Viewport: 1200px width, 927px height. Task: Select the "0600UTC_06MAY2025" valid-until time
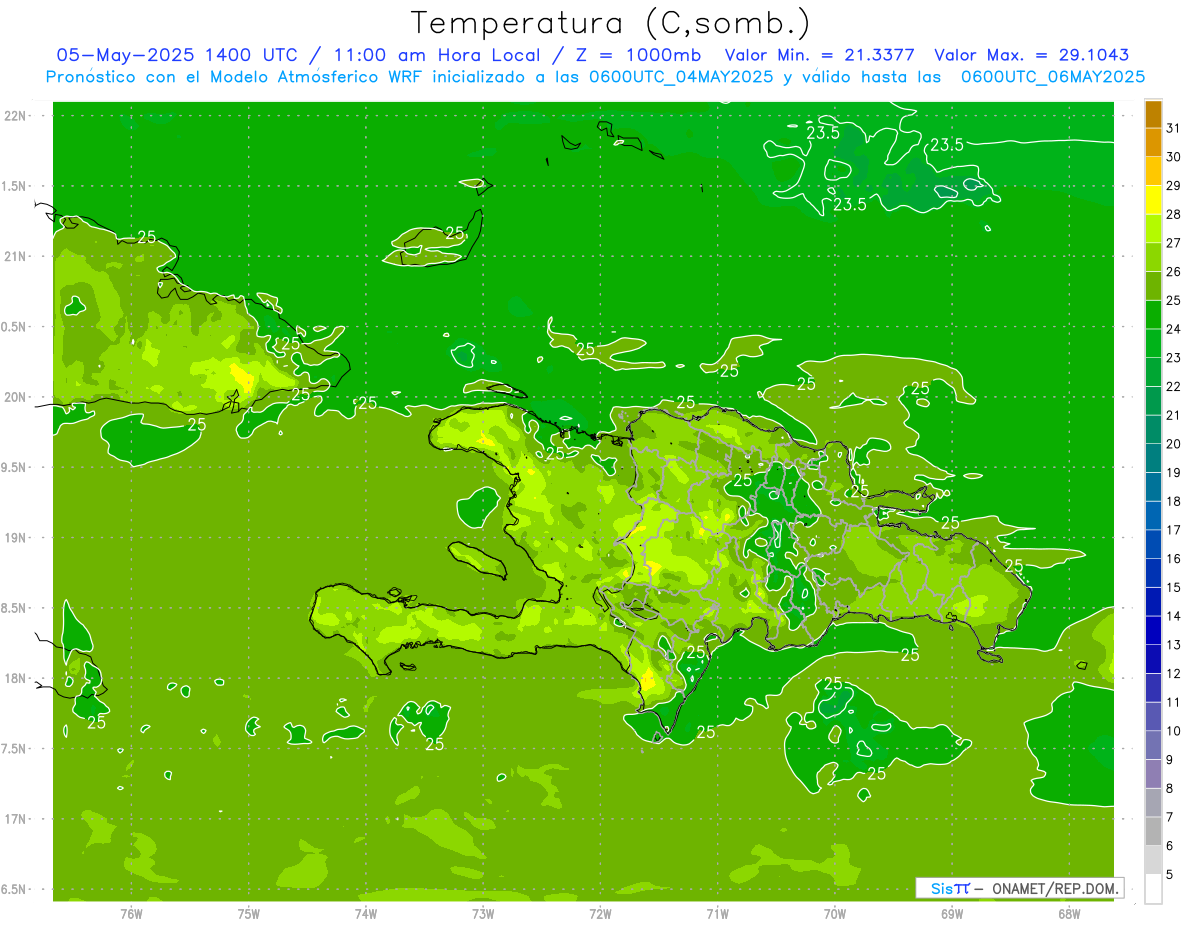pos(1053,77)
